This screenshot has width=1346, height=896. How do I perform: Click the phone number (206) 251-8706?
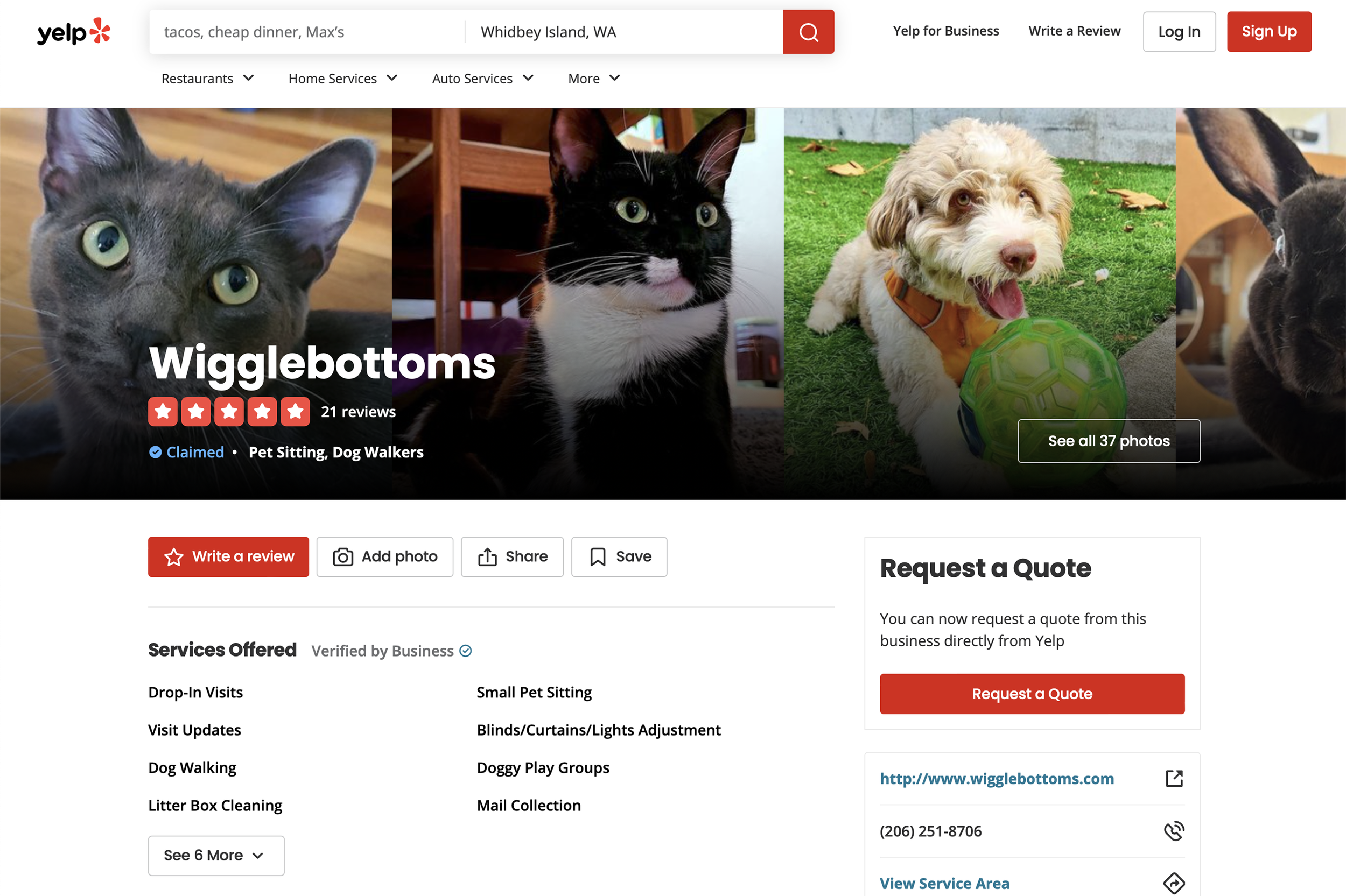coord(930,831)
